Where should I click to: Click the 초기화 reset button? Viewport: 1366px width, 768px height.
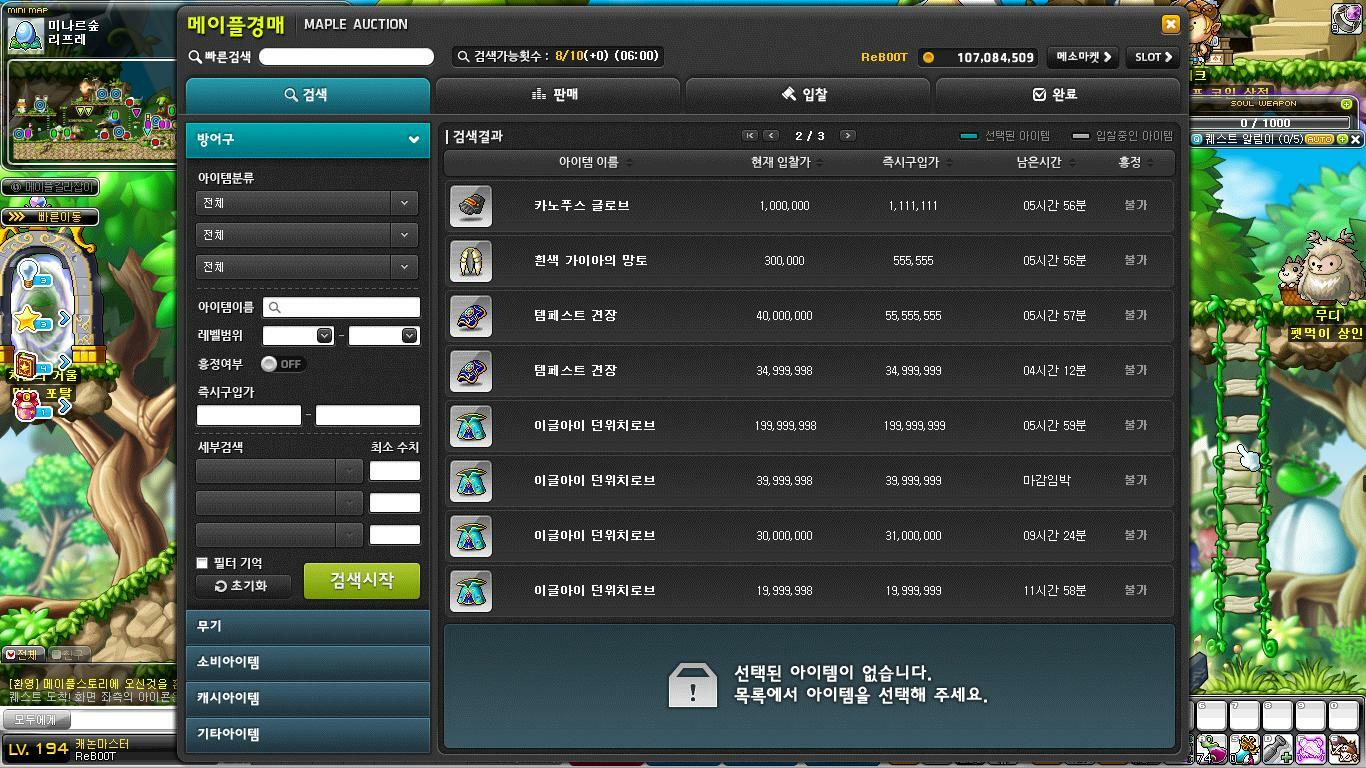pos(244,586)
